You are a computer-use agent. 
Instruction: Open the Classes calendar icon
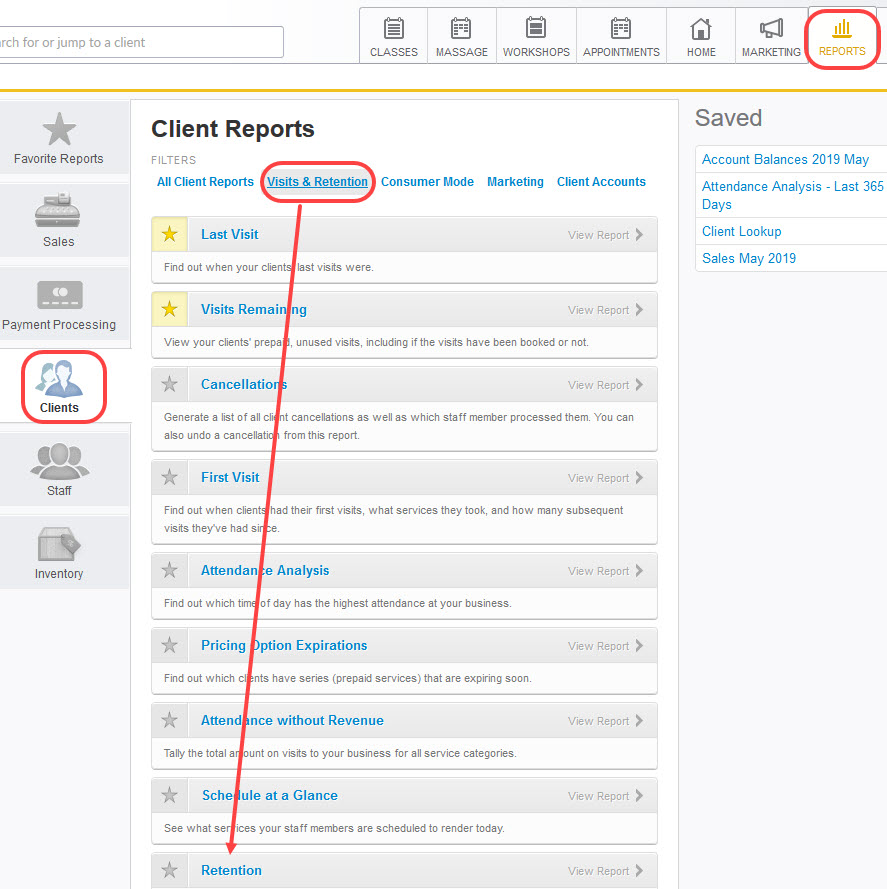393,34
